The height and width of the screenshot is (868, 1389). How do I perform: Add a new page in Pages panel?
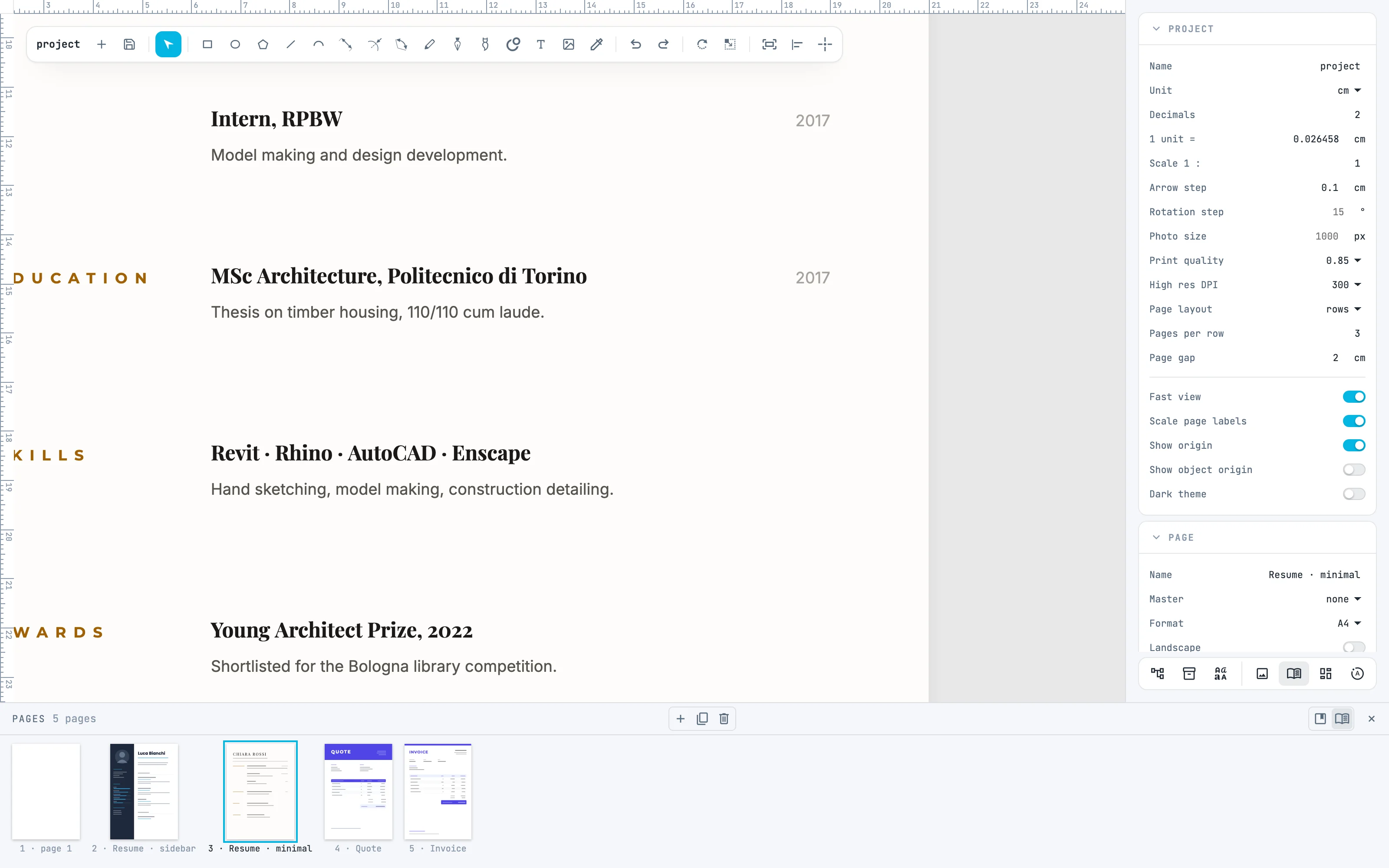680,719
